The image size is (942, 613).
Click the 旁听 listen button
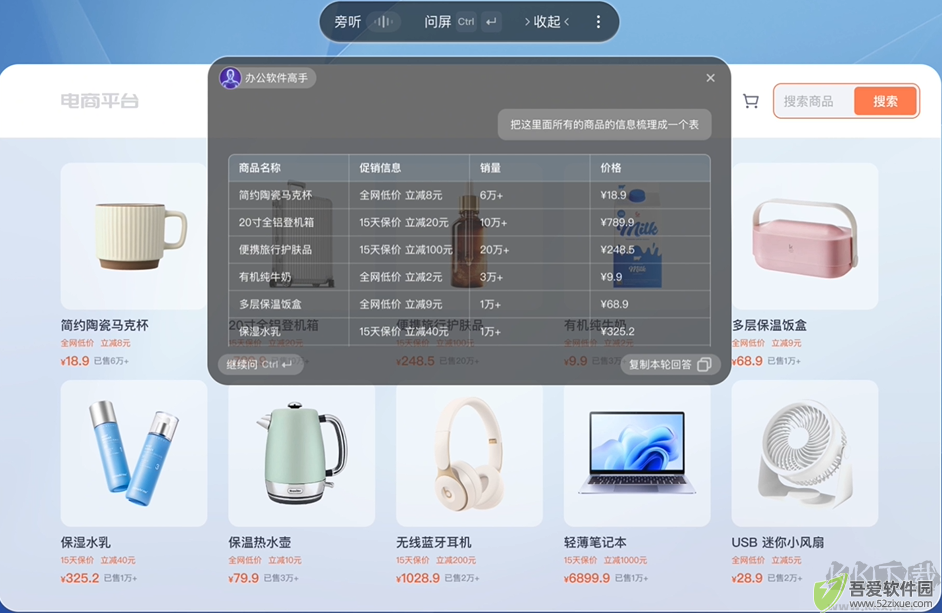click(x=347, y=22)
